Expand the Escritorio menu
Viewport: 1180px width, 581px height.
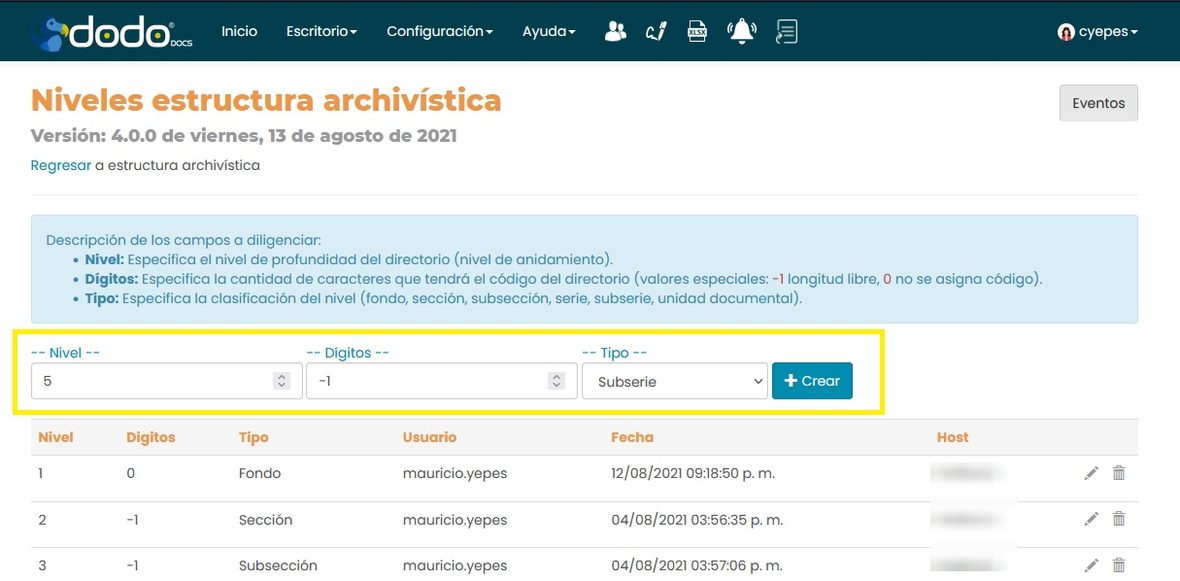tap(321, 32)
